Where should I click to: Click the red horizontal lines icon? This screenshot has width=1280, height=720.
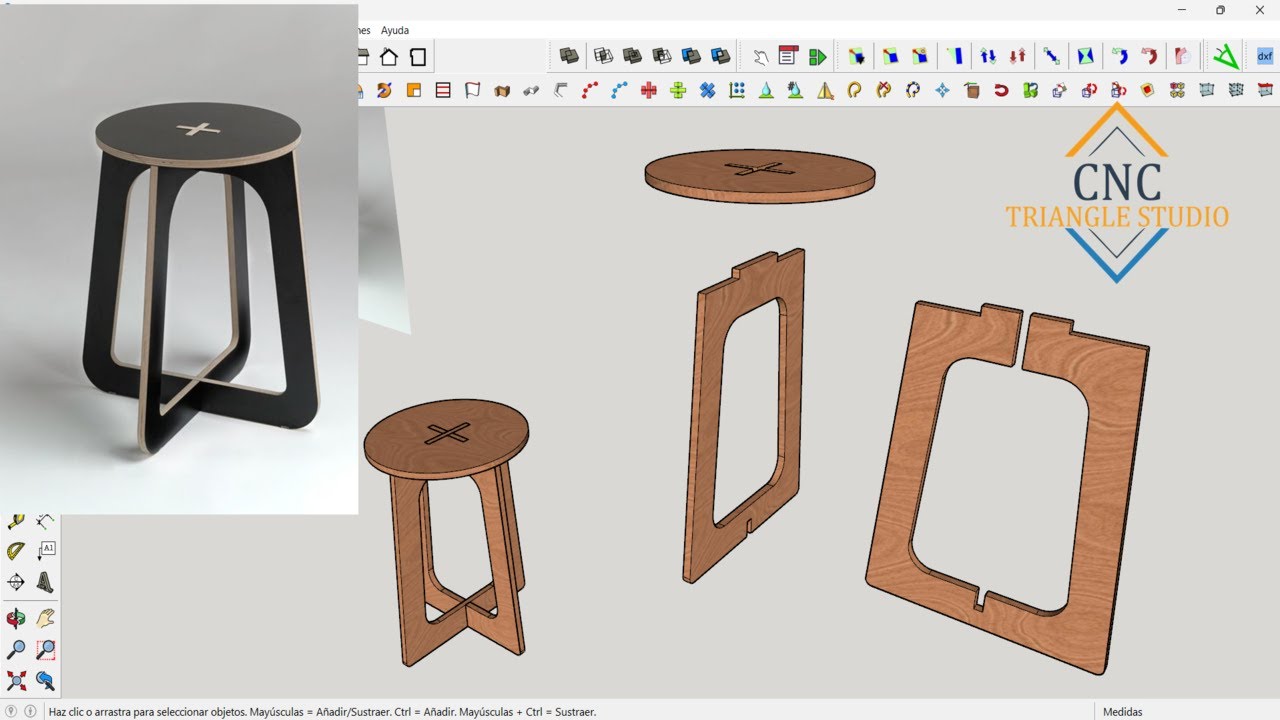click(x=443, y=90)
